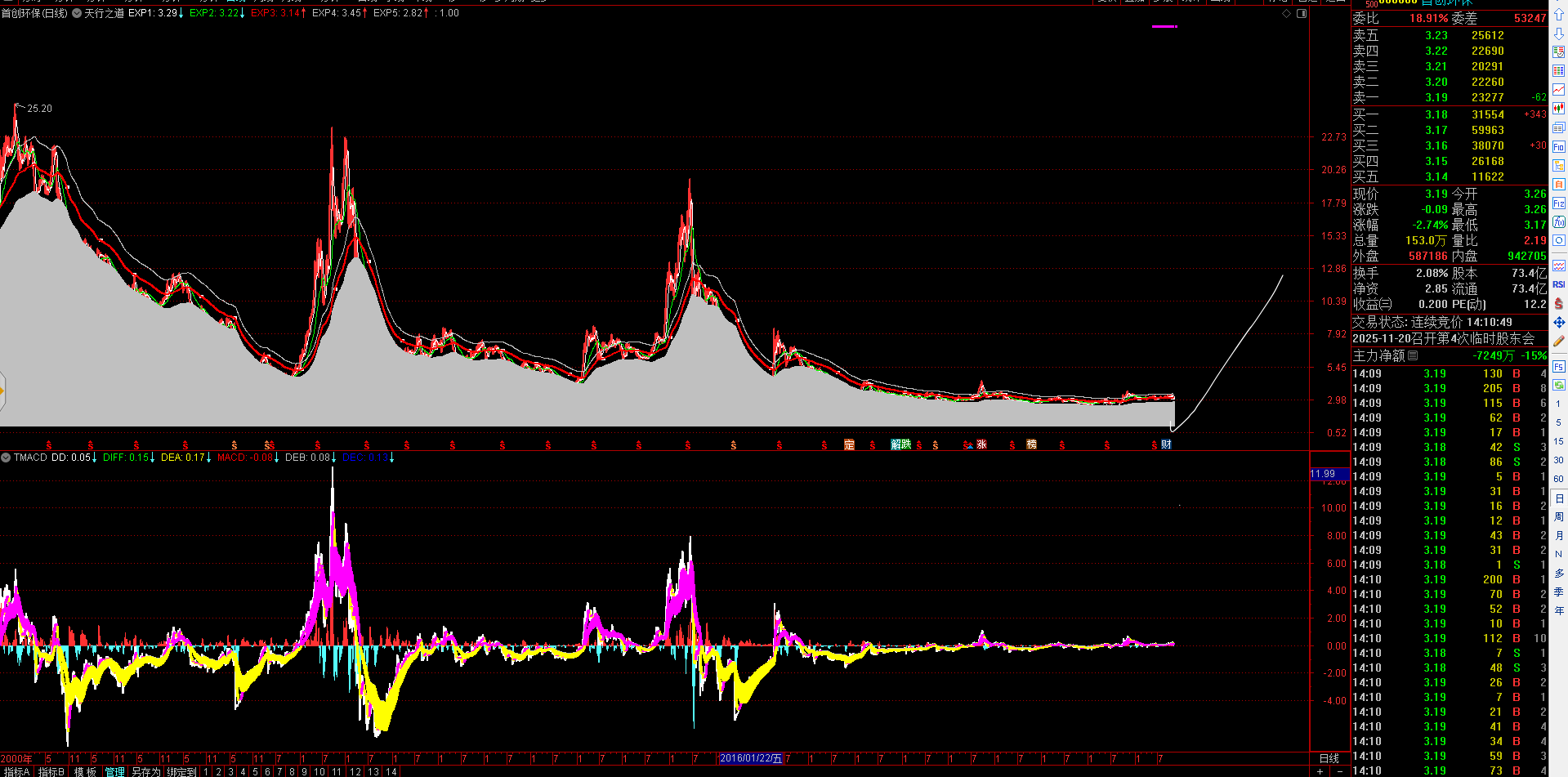Click the F10 company info icon
Image resolution: width=1568 pixels, height=777 pixels.
click(1558, 146)
